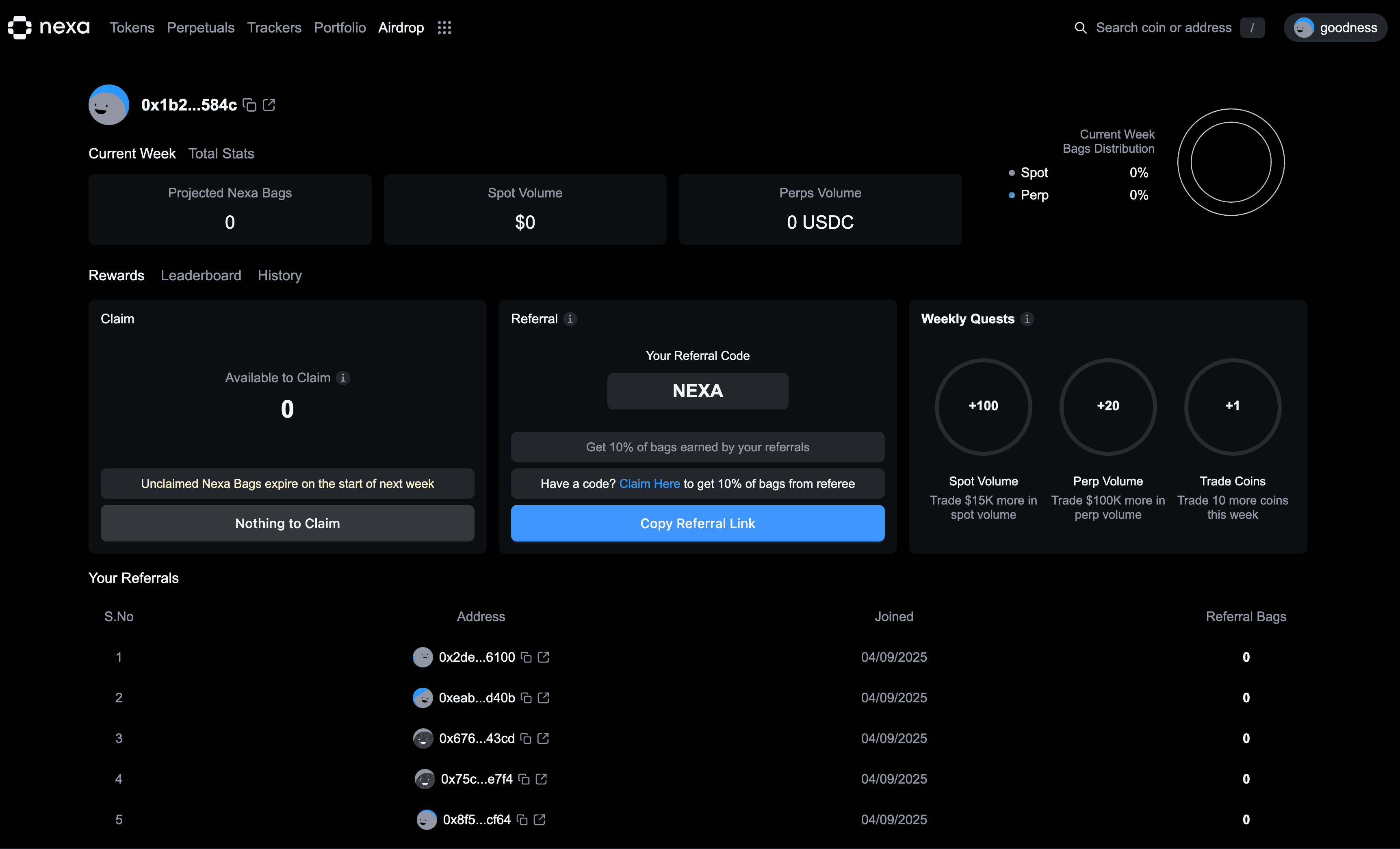
Task: Copy referral address 0x2de...6100
Action: [x=526, y=658]
